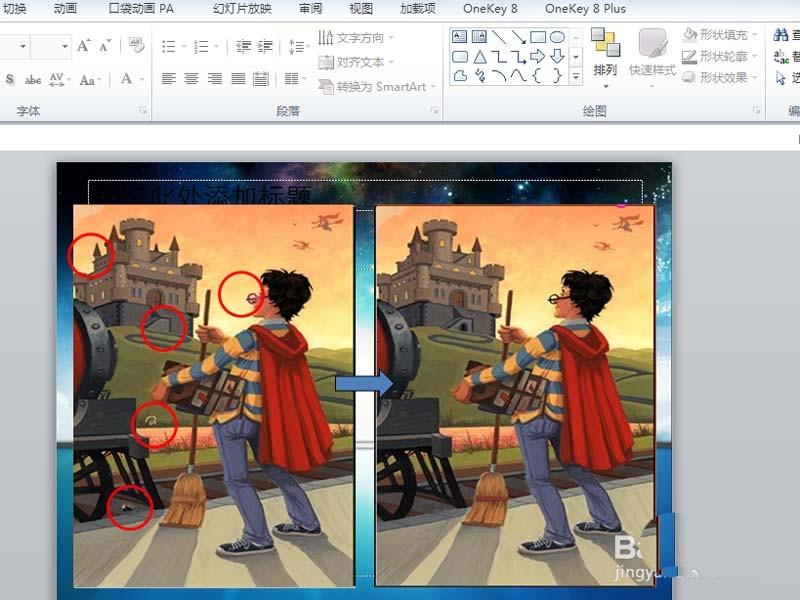
Task: Click the blue arrow between the pictures
Action: click(354, 383)
